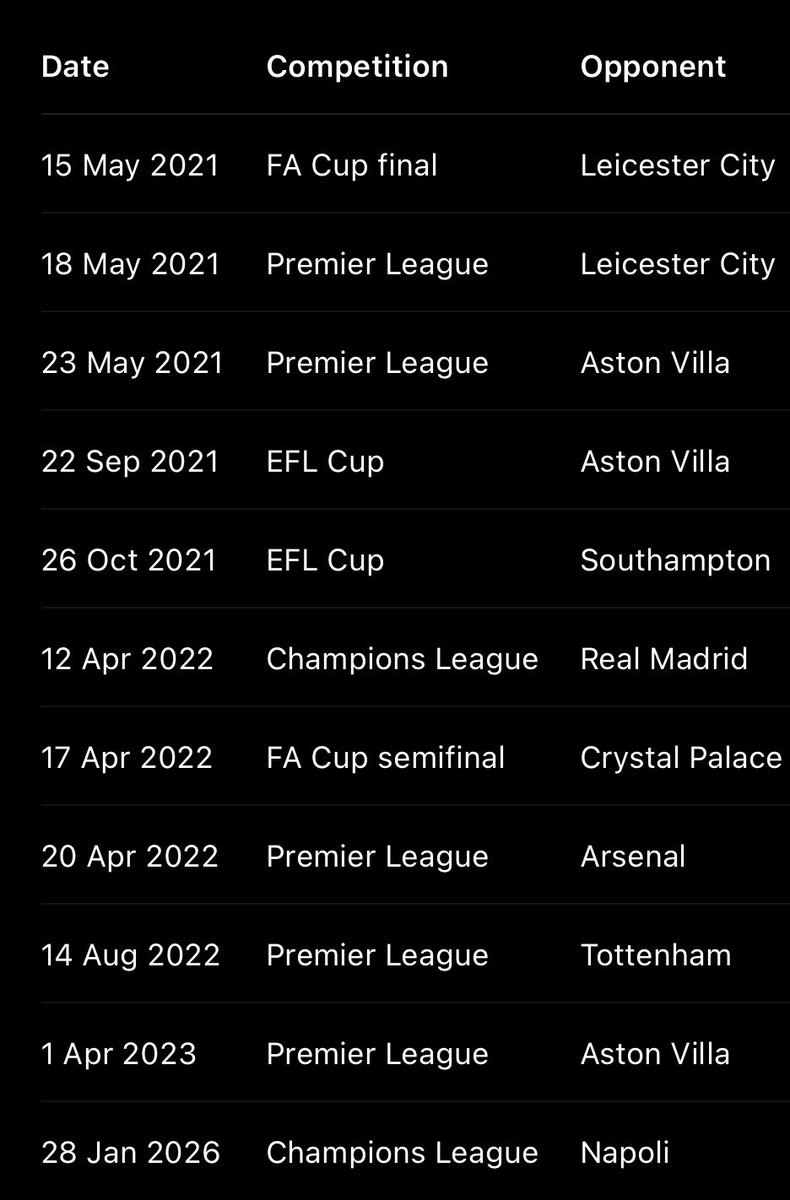Click the FA Cup semifinal cell
The image size is (790, 1200).
coord(385,758)
